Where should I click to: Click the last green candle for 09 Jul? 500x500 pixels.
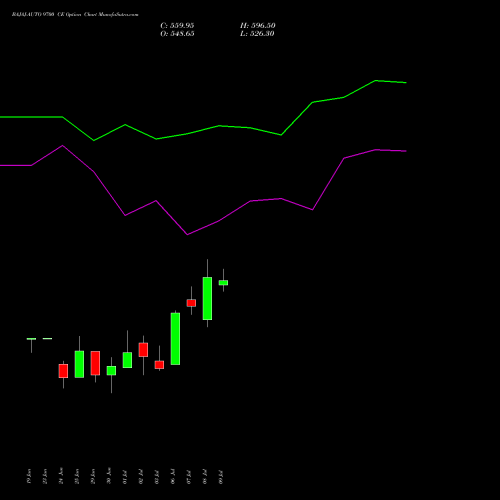(x=223, y=283)
